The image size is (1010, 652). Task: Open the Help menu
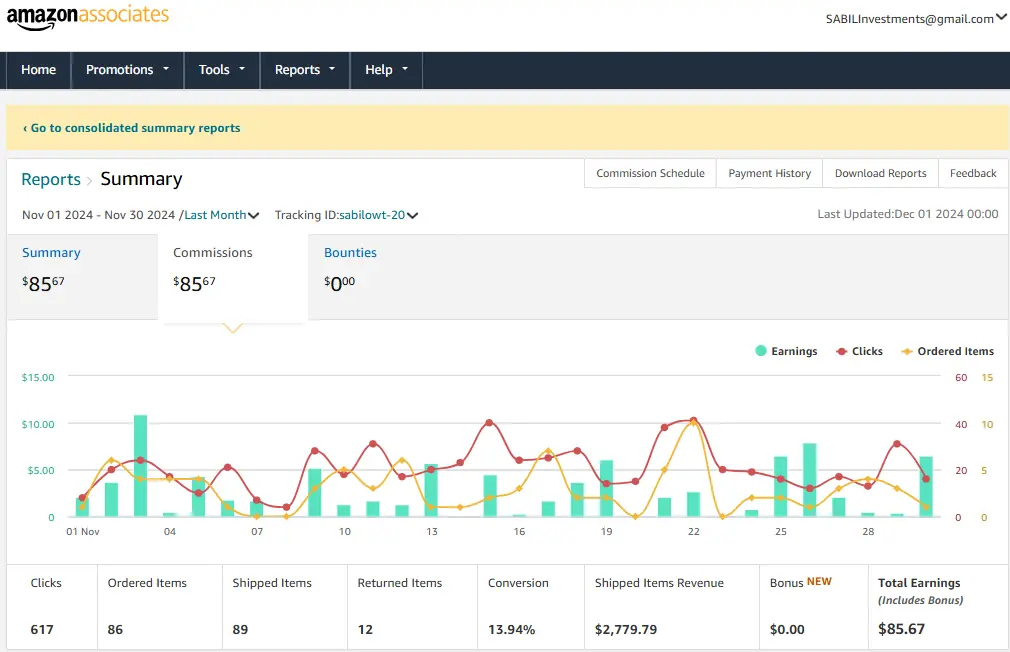386,70
